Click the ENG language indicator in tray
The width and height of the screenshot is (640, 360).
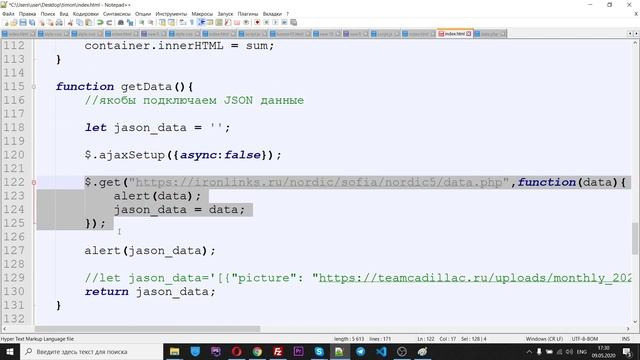click(x=582, y=351)
